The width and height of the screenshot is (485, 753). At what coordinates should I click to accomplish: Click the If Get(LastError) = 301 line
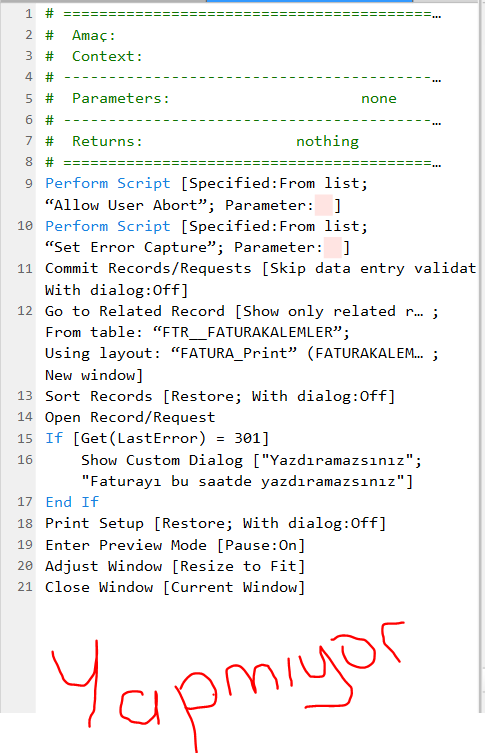tap(157, 438)
